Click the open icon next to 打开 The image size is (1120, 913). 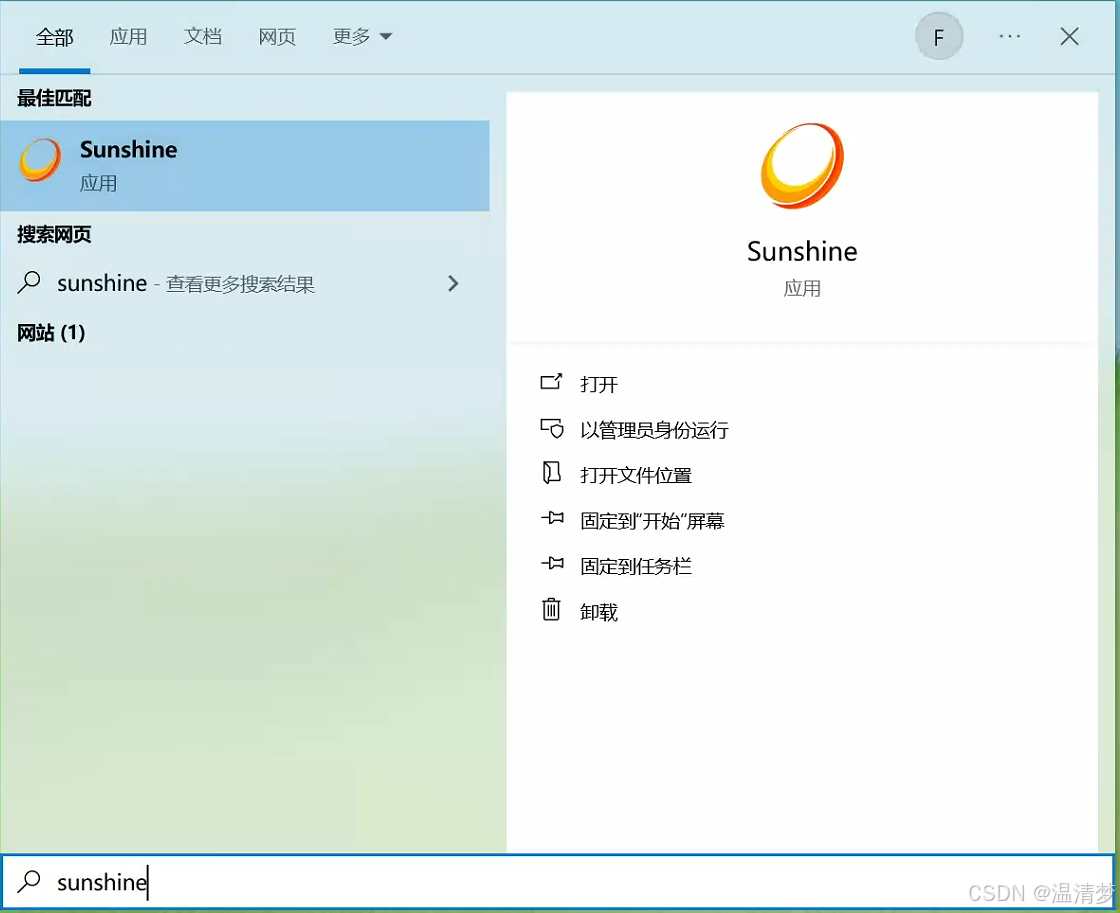pos(551,382)
